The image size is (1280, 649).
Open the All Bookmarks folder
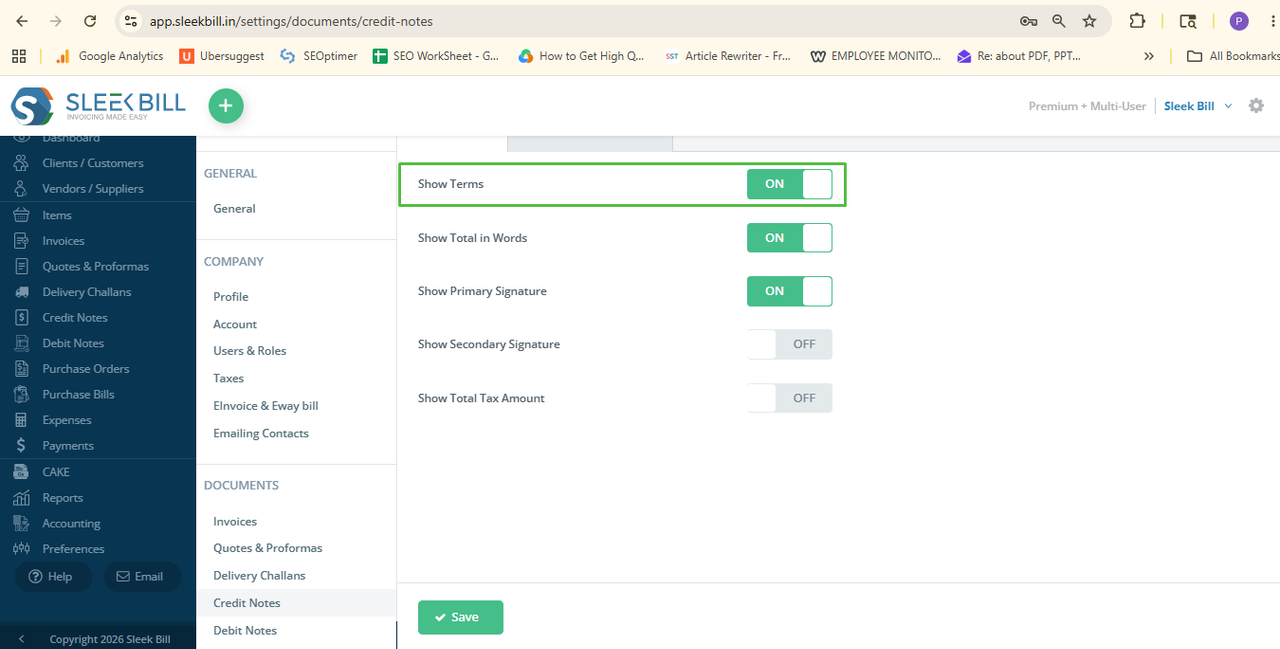(x=1233, y=56)
